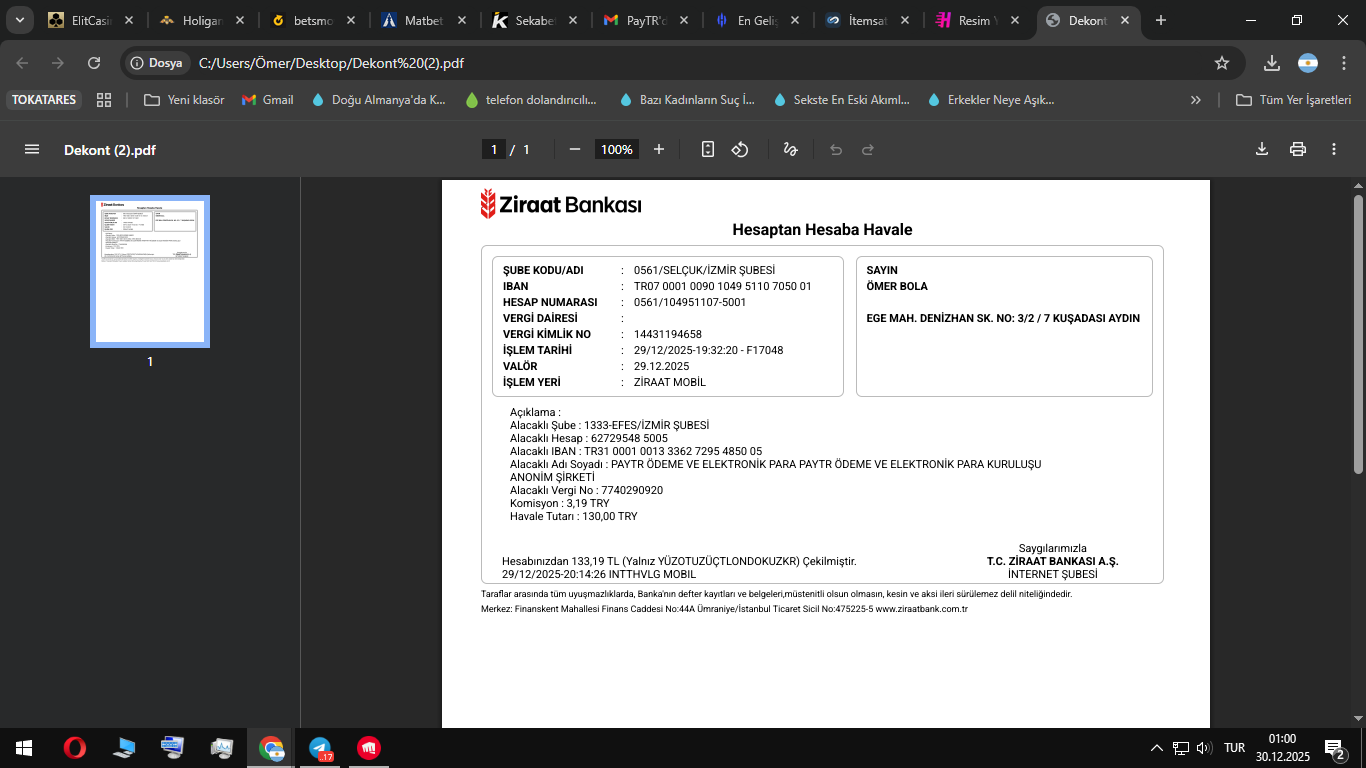Open the Bazı Kadınların Suç İ... bookmark

pos(687,100)
